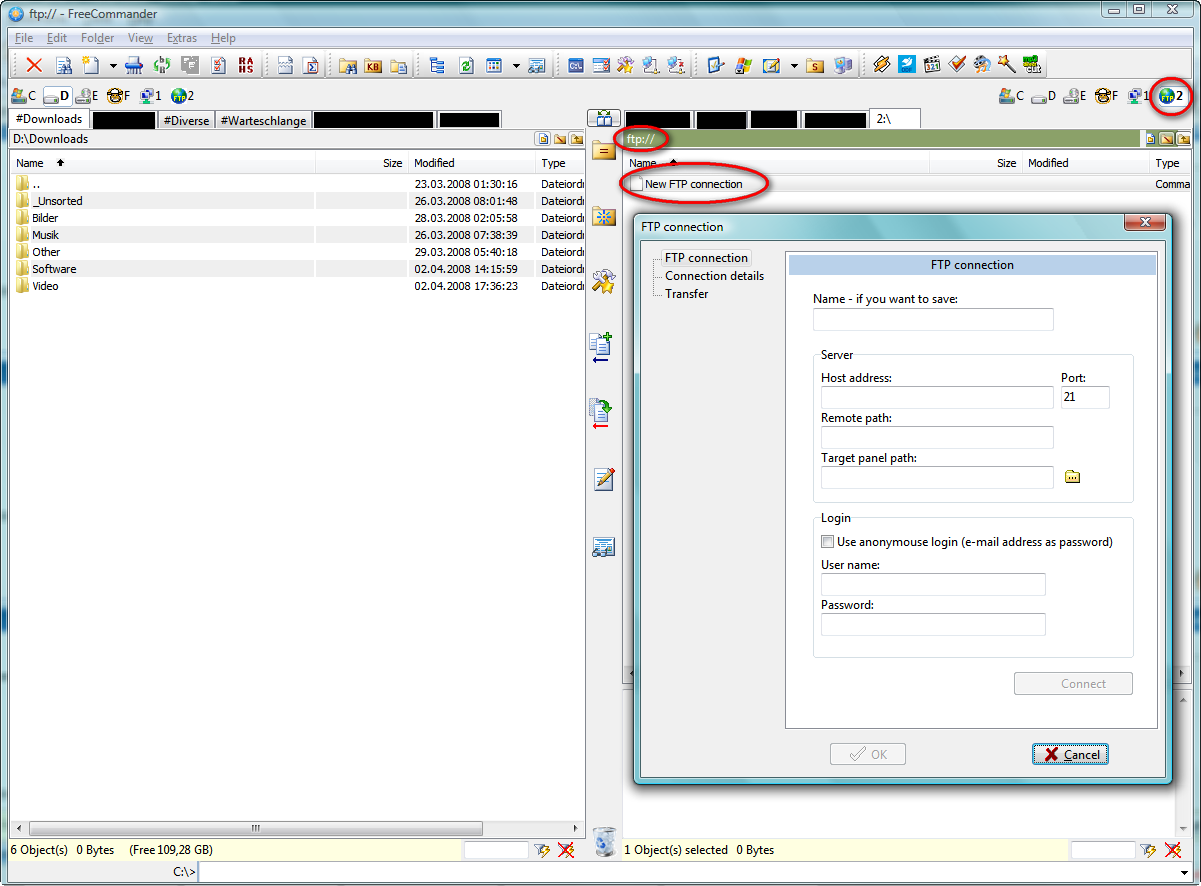Click the copy files icon in middle splitter
This screenshot has width=1201, height=886.
602,347
